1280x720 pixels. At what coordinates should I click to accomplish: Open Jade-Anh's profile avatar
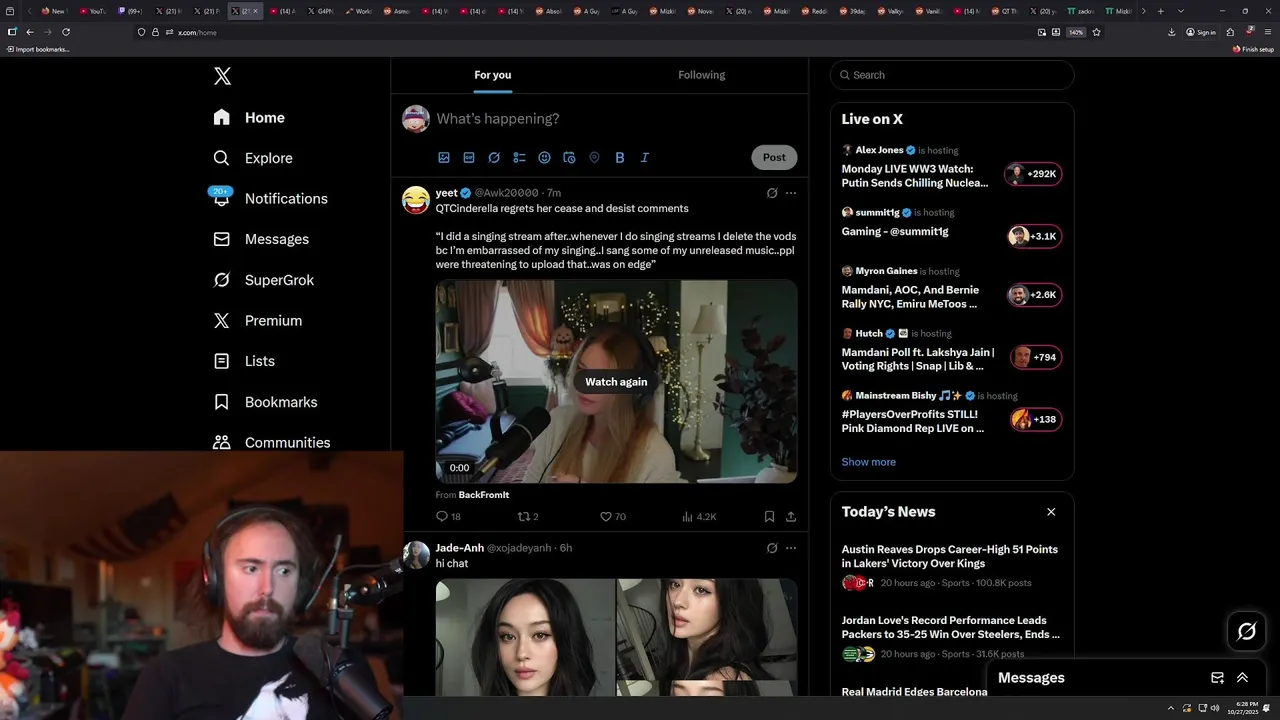[416, 555]
